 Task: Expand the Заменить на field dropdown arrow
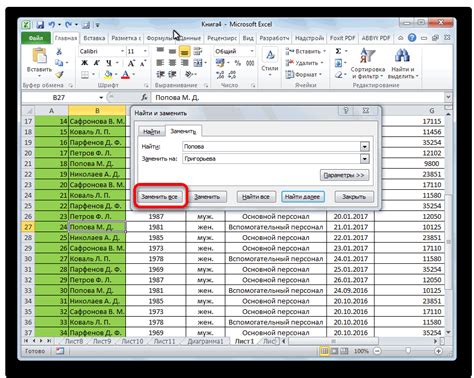(365, 159)
